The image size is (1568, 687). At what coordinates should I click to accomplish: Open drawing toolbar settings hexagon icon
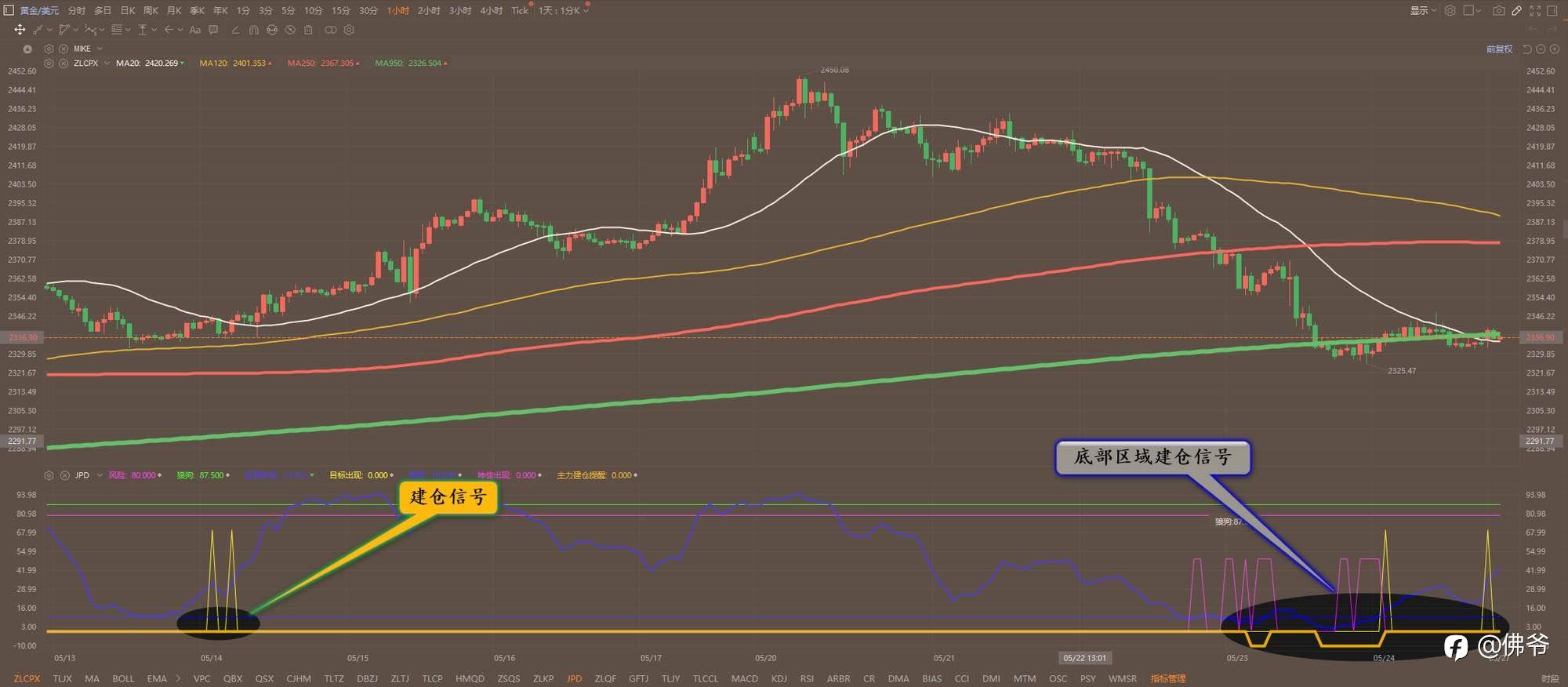(349, 30)
